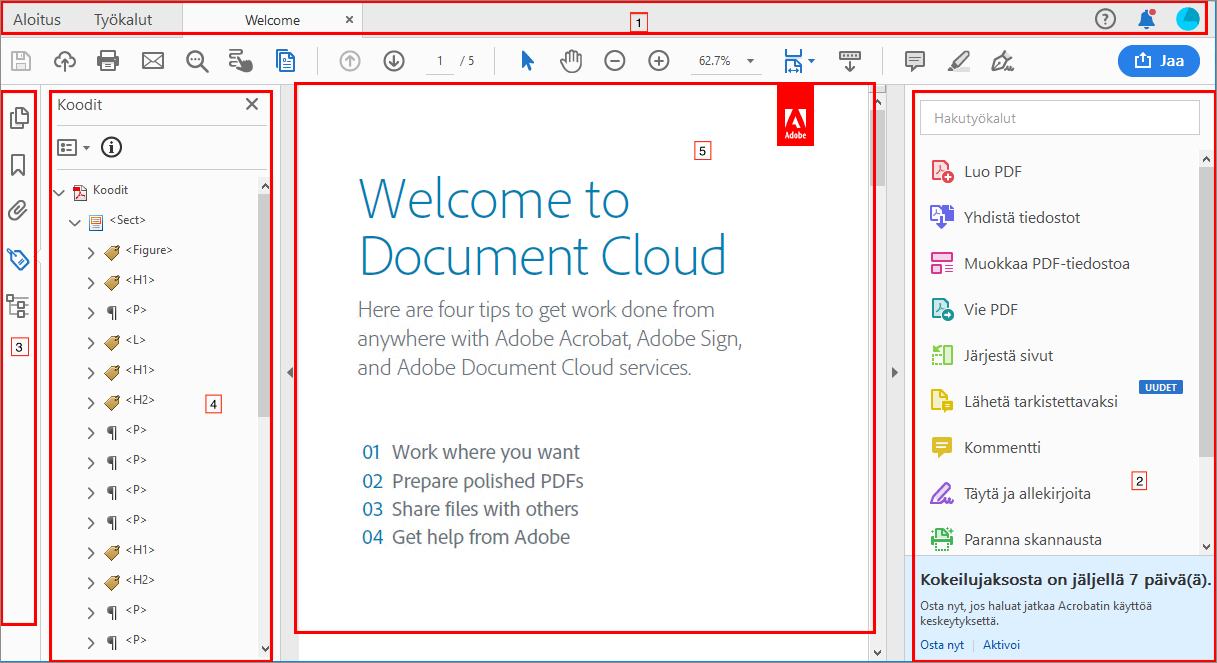The width and height of the screenshot is (1217, 663).
Task: Click the add comment note icon
Action: pyautogui.click(x=914, y=61)
